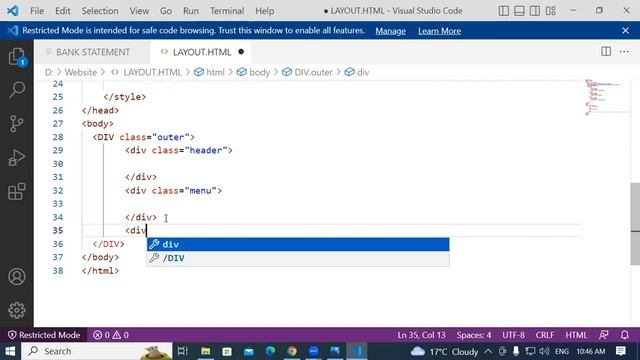Open the Go menu
The image size is (640, 360).
pos(166,11)
